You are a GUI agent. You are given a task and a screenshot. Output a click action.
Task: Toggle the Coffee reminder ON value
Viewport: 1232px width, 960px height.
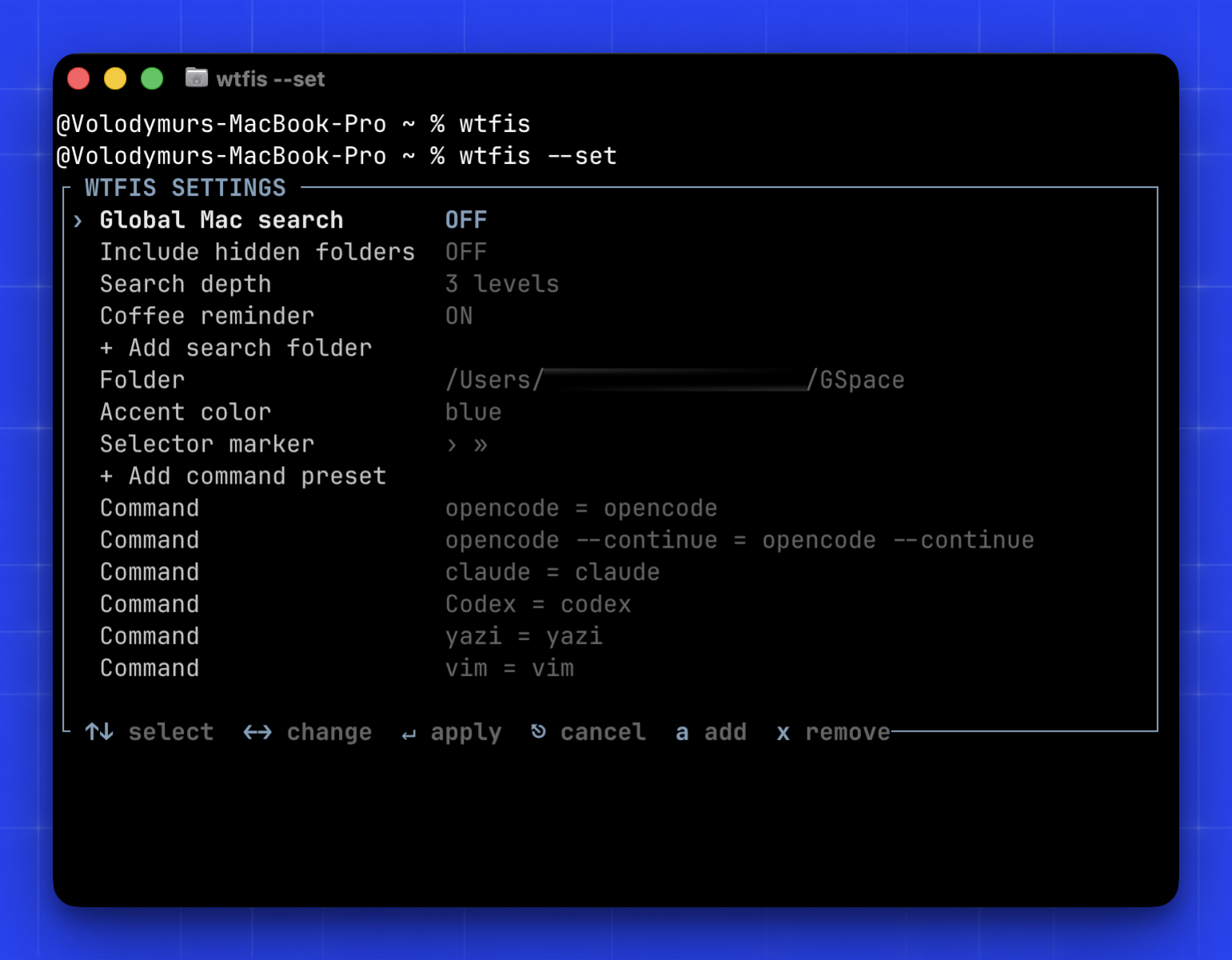click(459, 316)
